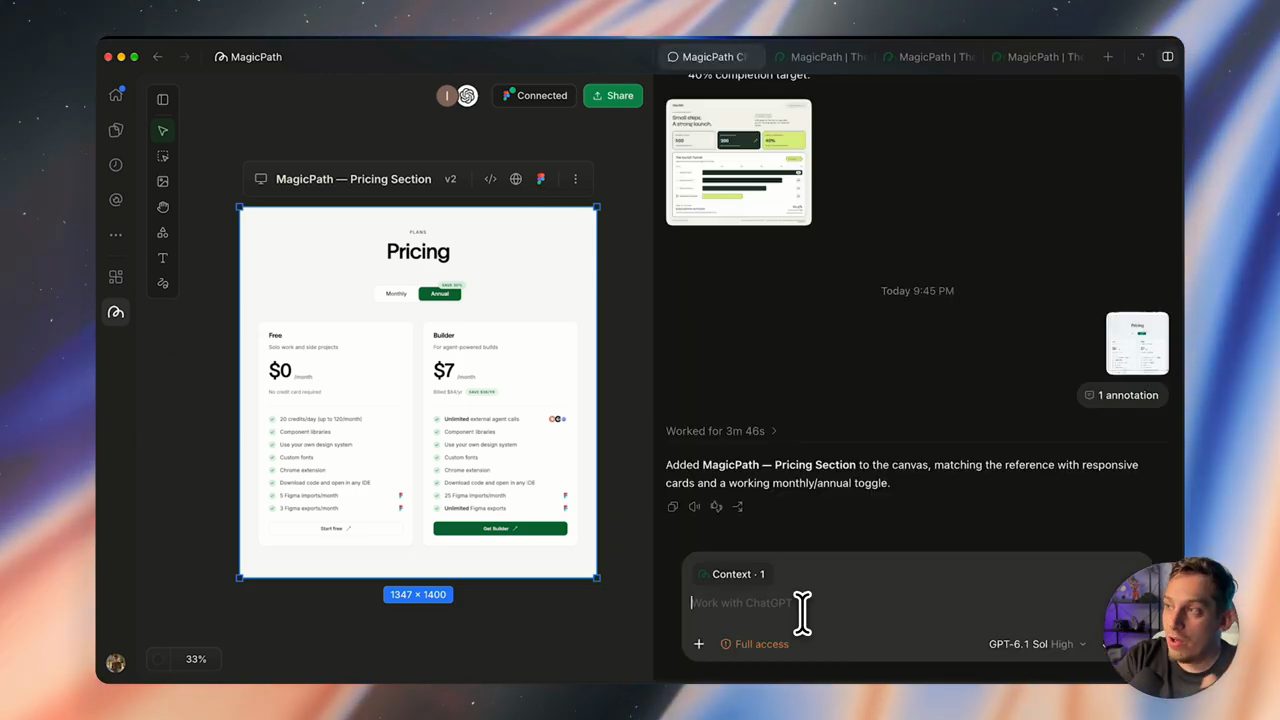The height and width of the screenshot is (720, 1280).
Task: Select the text tool
Action: click(x=163, y=258)
